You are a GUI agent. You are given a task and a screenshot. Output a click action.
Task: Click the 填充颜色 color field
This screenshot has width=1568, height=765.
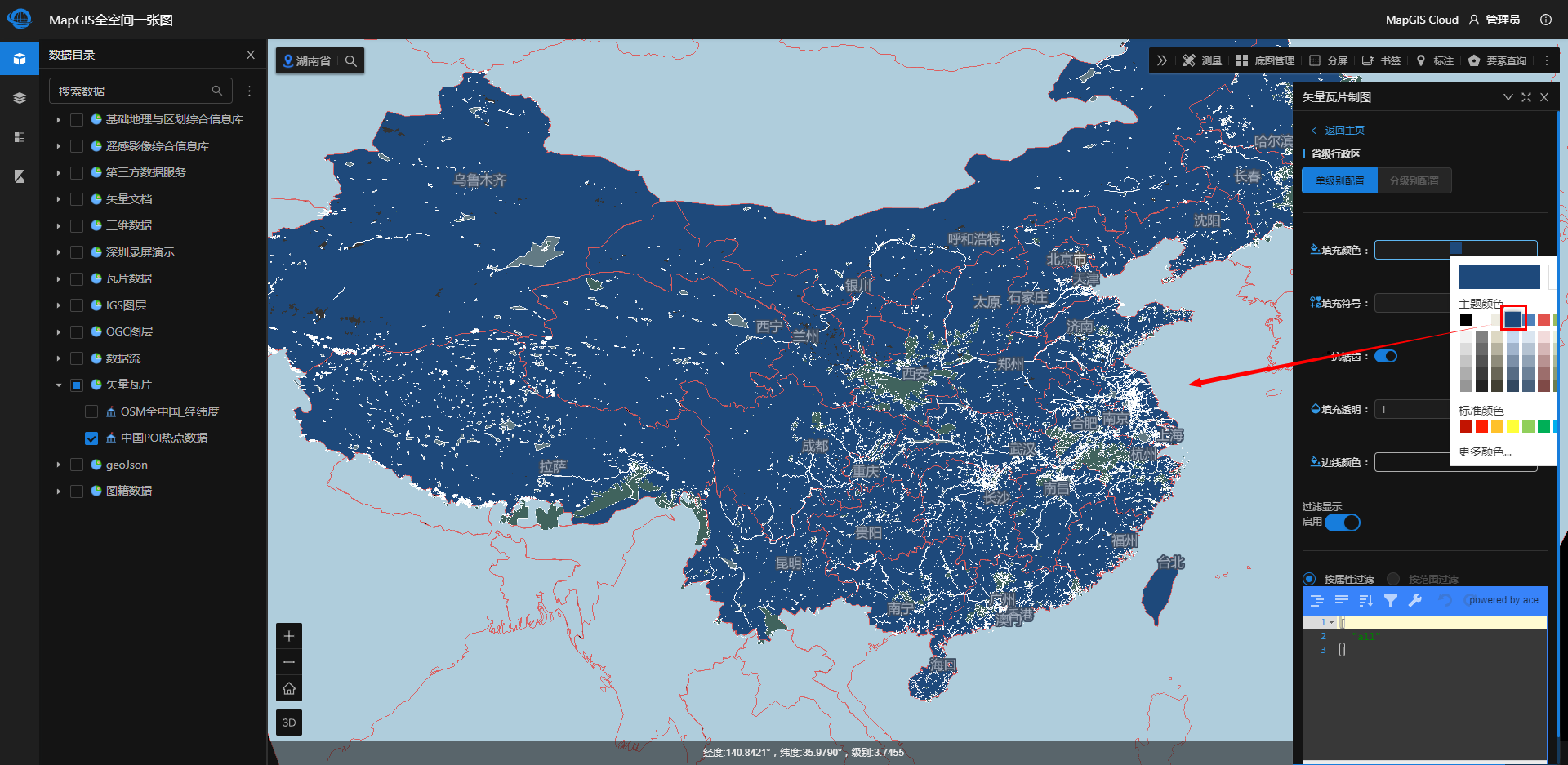click(1455, 249)
